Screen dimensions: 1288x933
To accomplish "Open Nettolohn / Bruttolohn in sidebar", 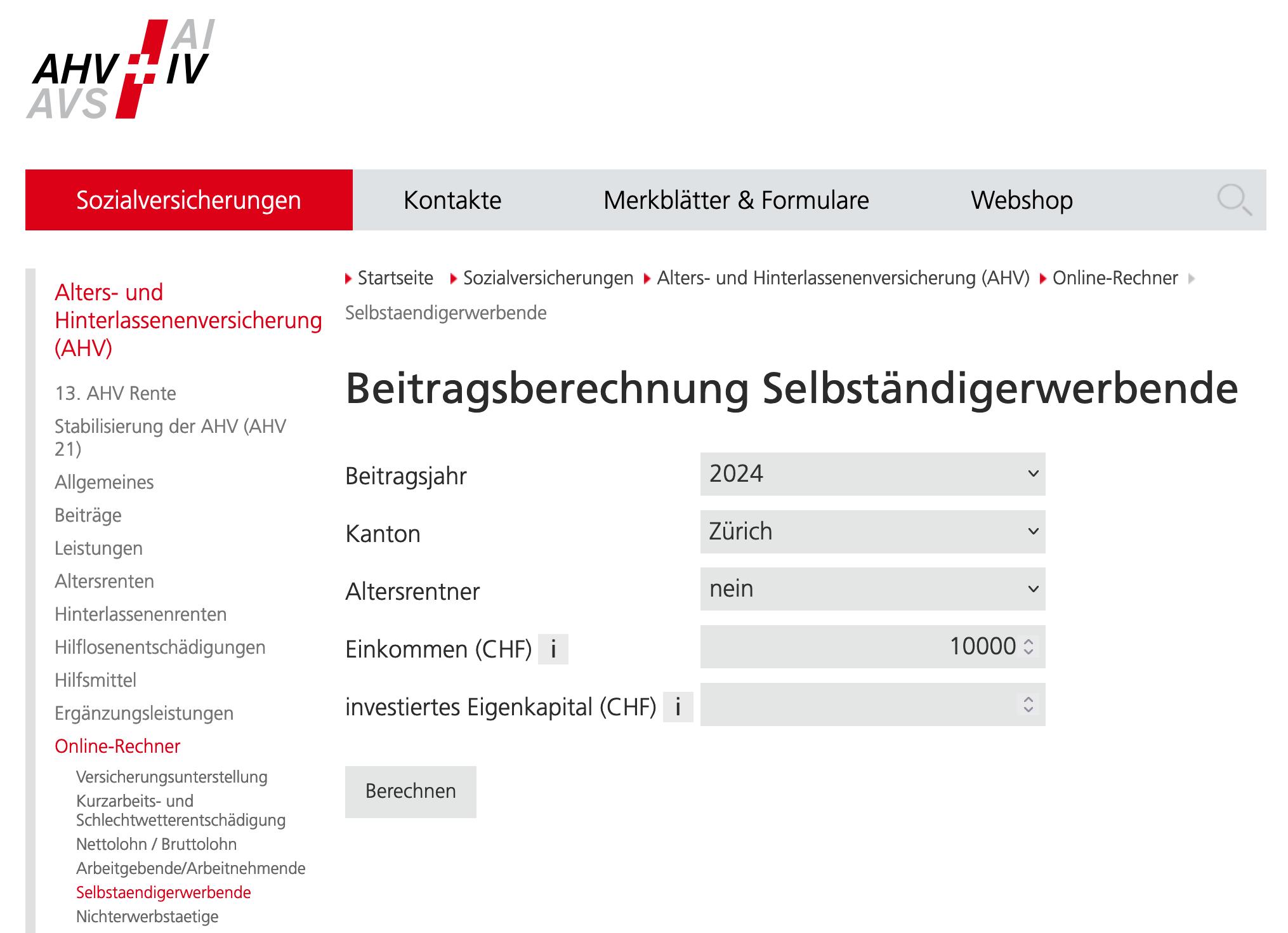I will pos(156,844).
